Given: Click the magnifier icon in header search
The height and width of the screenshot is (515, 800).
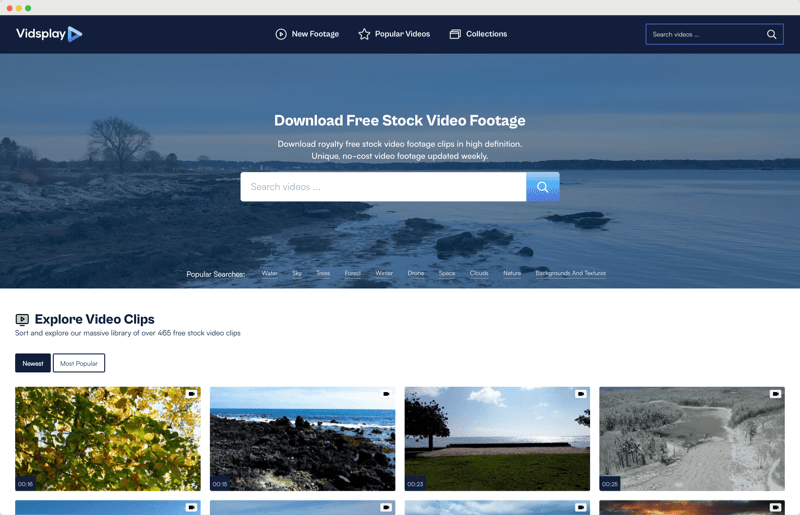Looking at the screenshot, I should tap(771, 34).
